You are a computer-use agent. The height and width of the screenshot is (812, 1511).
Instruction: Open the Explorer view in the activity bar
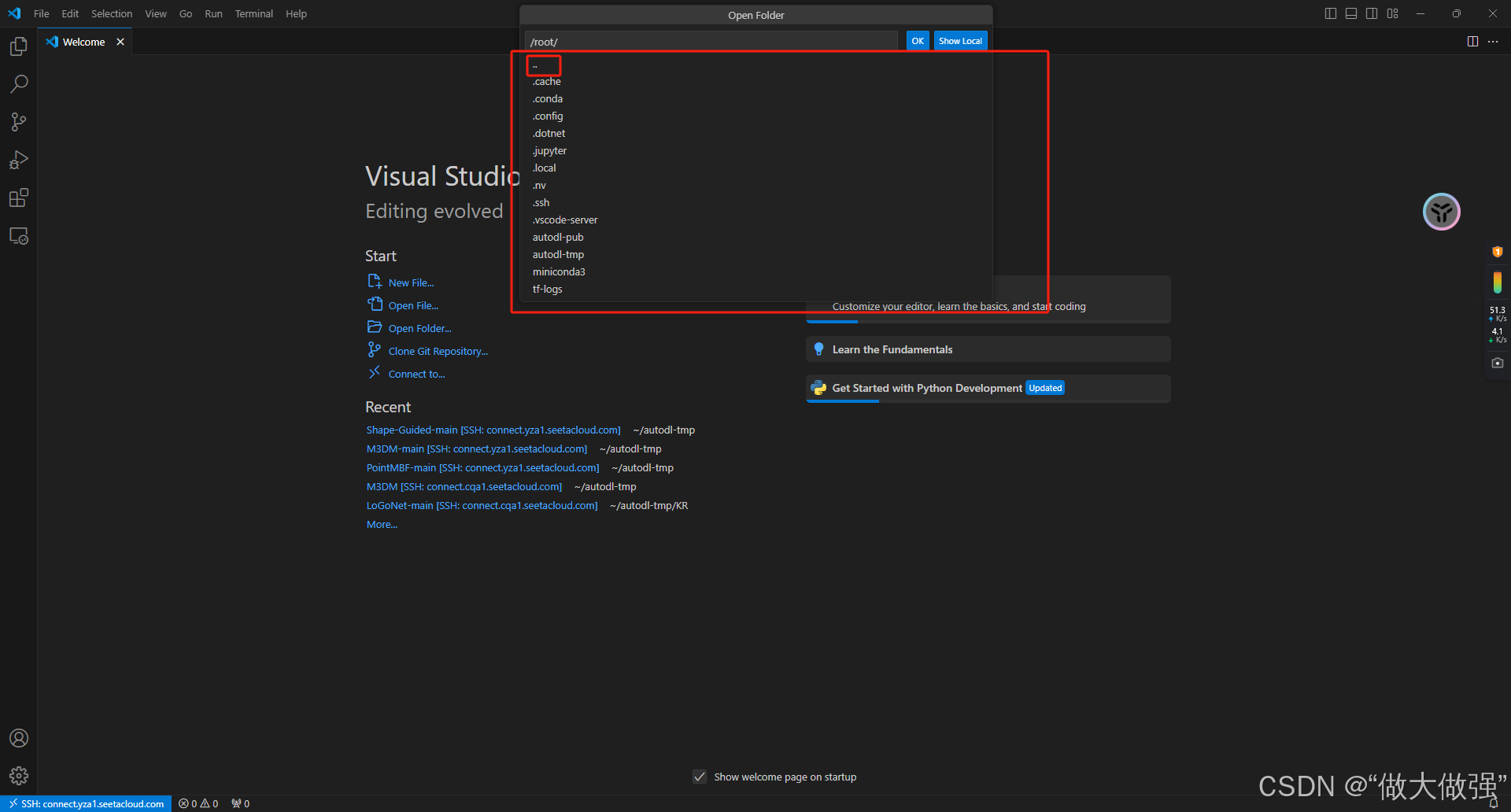click(x=19, y=46)
